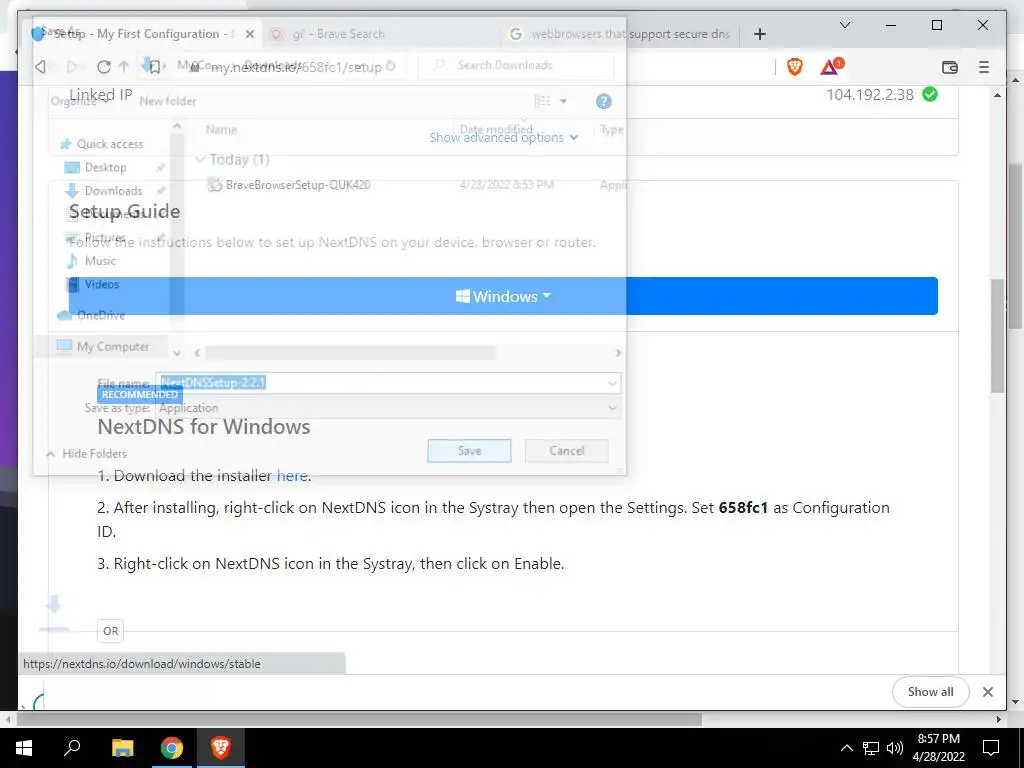Click New folder in the dialog toolbar
This screenshot has height=768, width=1024.
[x=167, y=101]
